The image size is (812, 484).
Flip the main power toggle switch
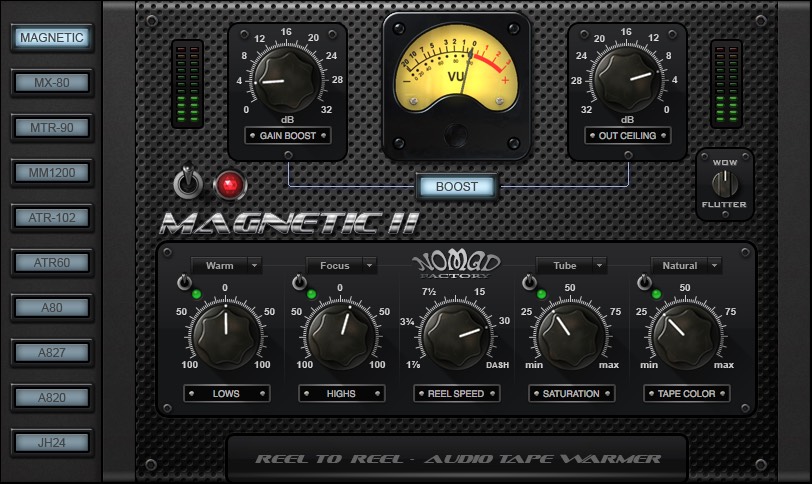187,182
